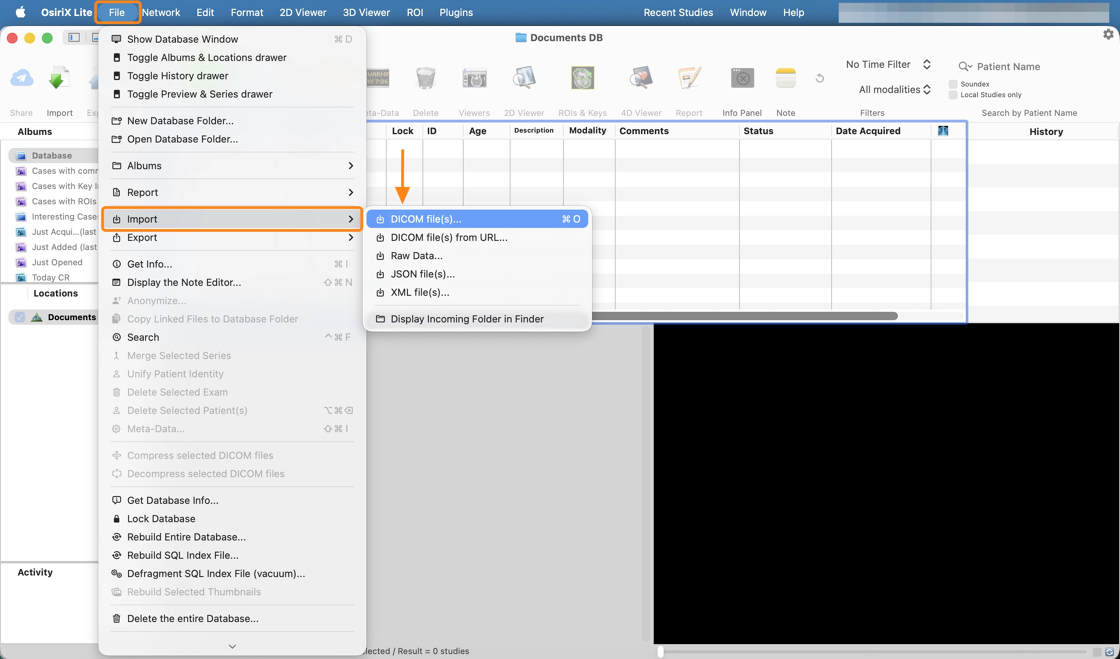The image size is (1120, 659).
Task: Expand more items at File menu bottom
Action: coord(232,646)
